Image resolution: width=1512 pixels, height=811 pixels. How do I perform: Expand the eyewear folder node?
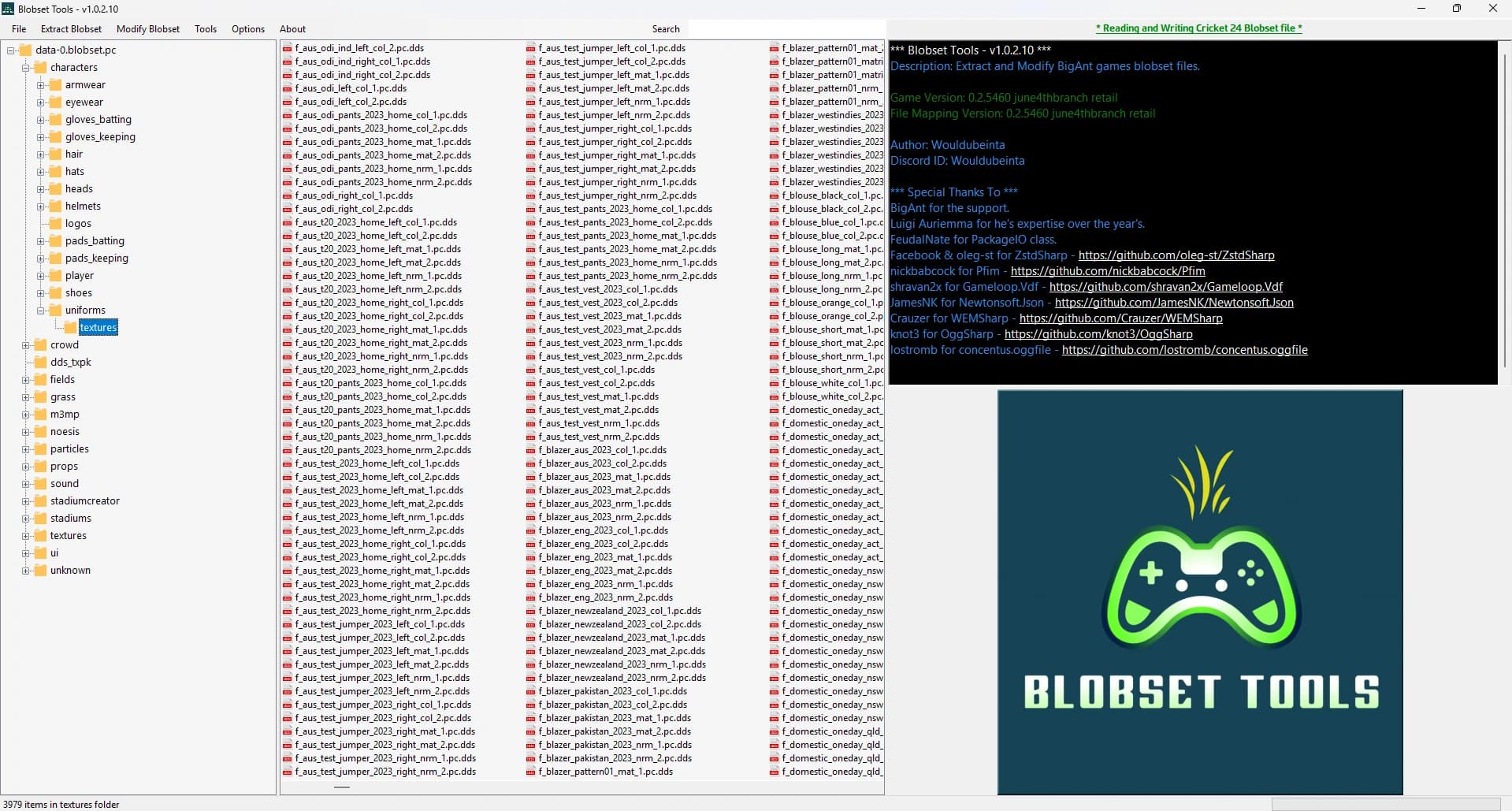click(41, 102)
